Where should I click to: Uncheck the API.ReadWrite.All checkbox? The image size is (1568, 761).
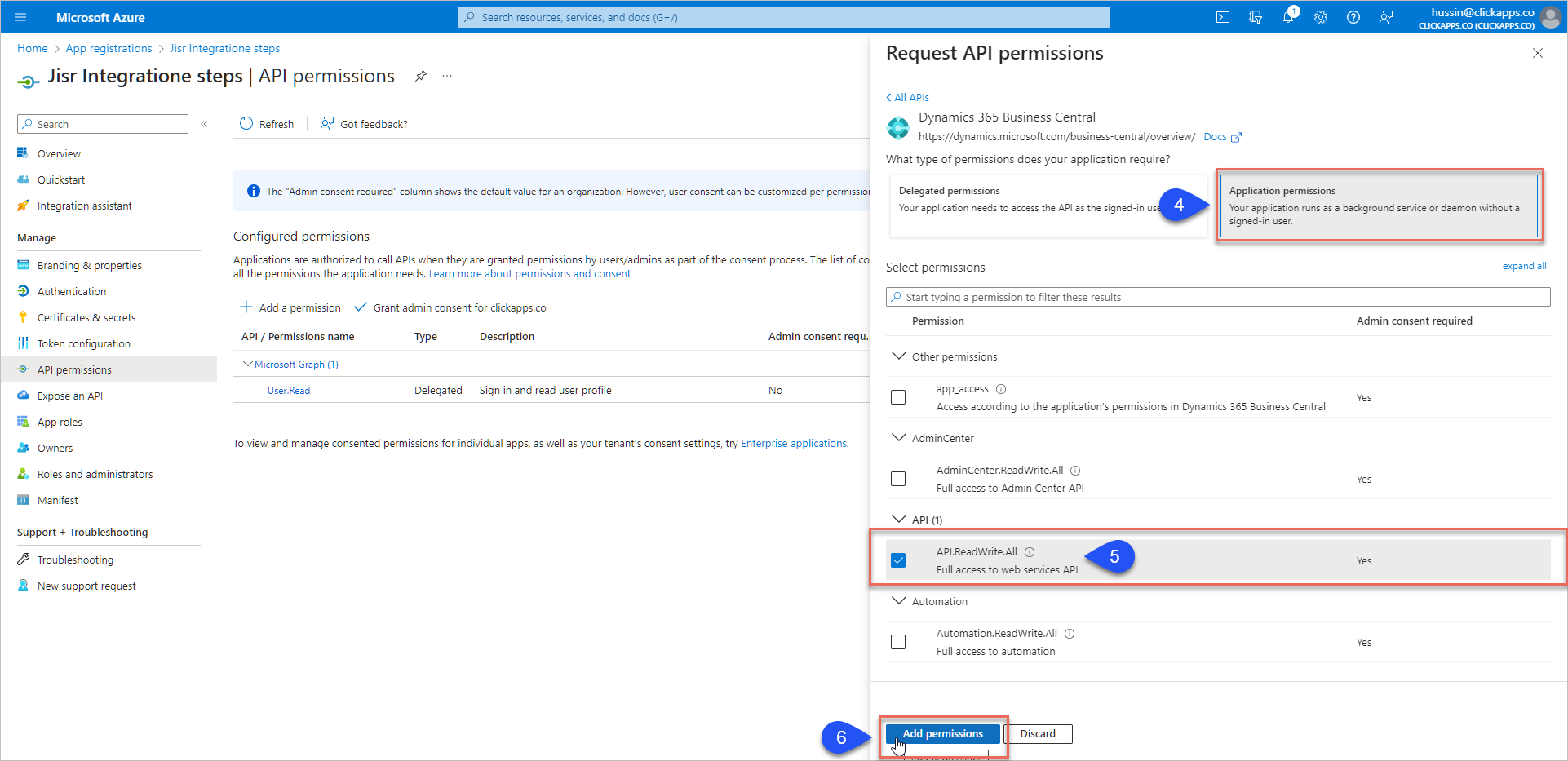tap(898, 560)
